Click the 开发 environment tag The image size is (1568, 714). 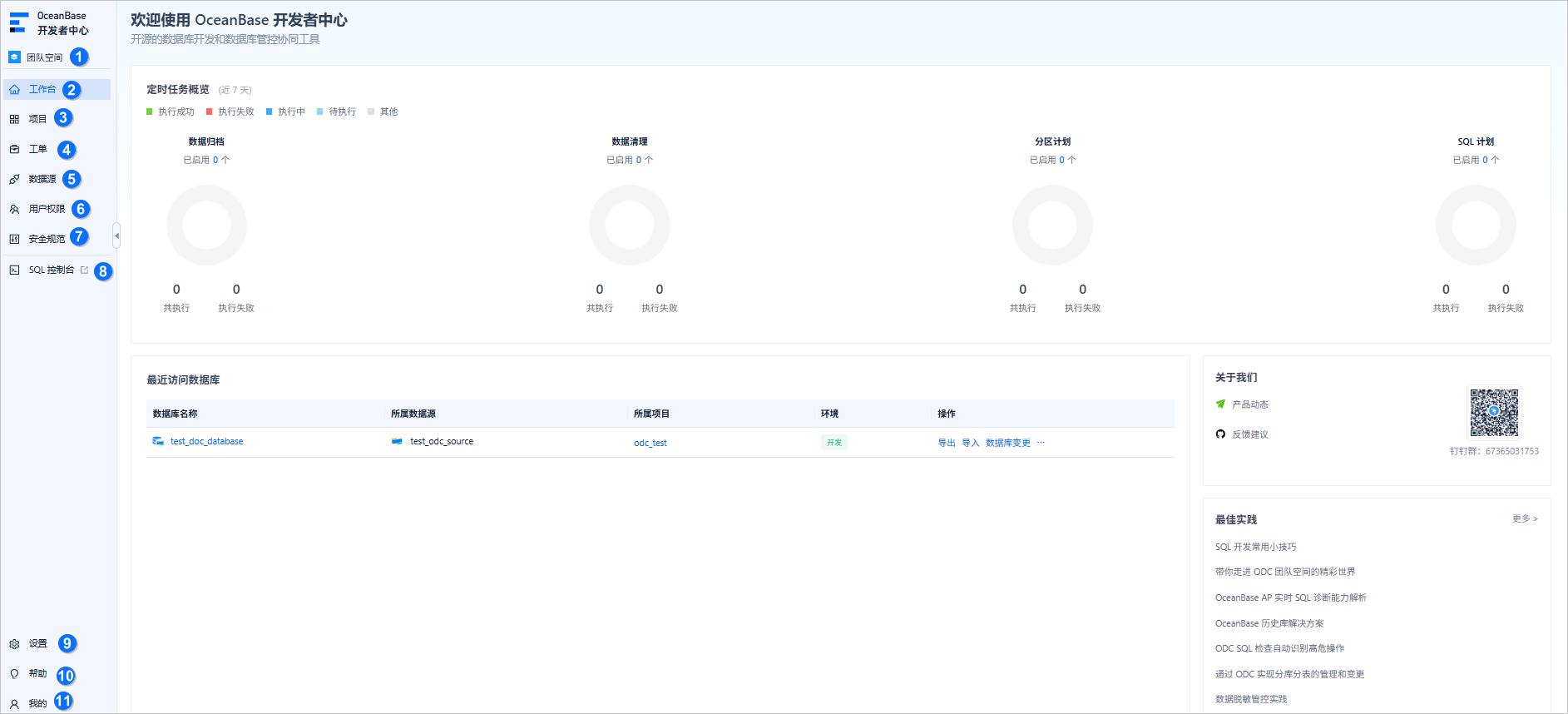coord(834,443)
